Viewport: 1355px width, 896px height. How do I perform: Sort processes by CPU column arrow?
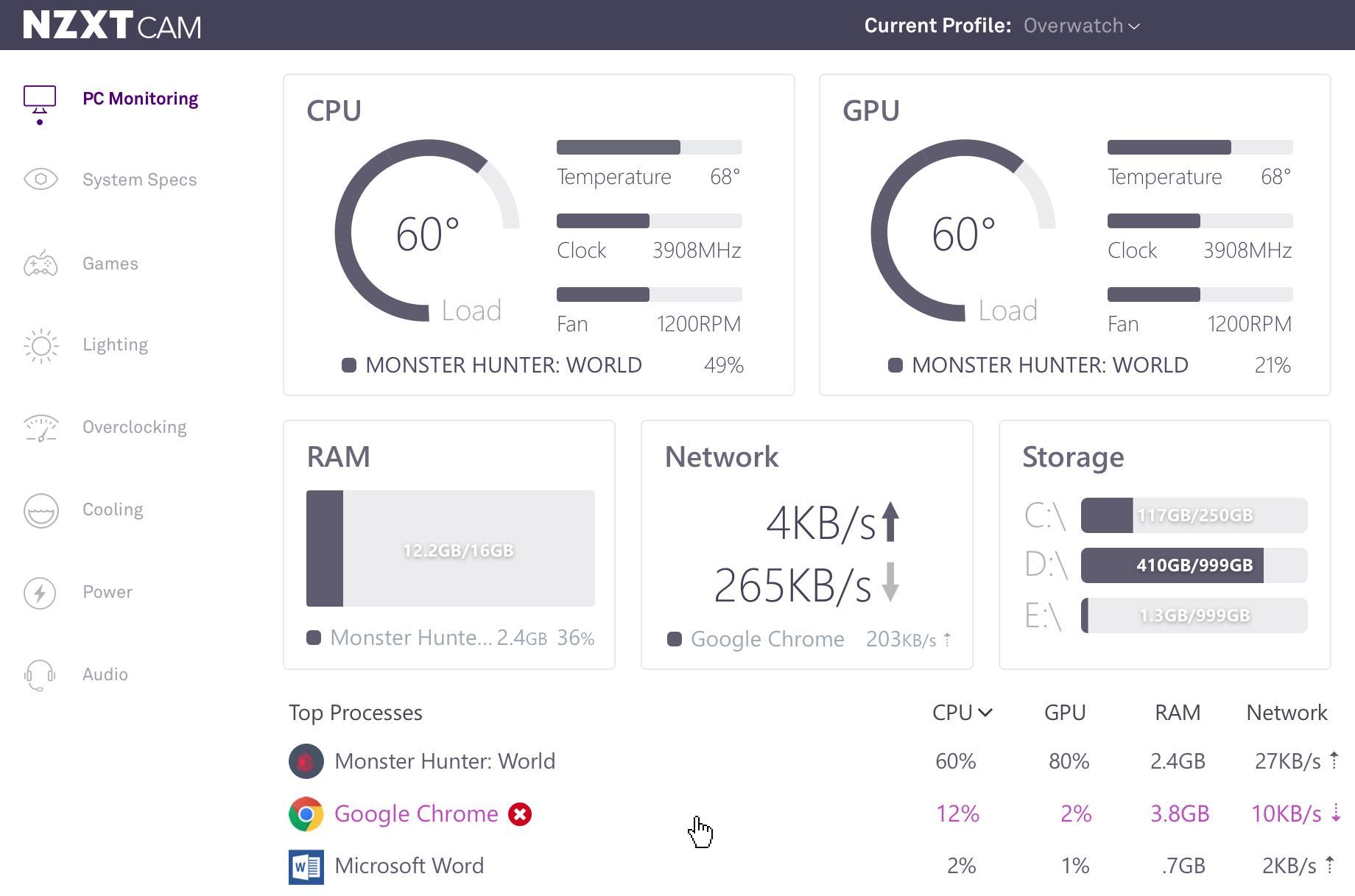click(985, 712)
